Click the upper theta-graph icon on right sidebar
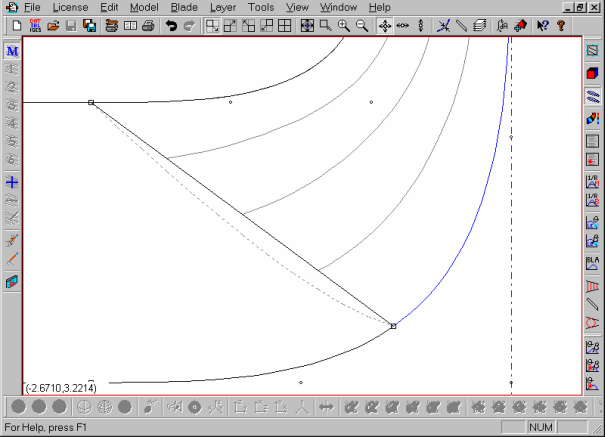The image size is (605, 437). click(593, 223)
